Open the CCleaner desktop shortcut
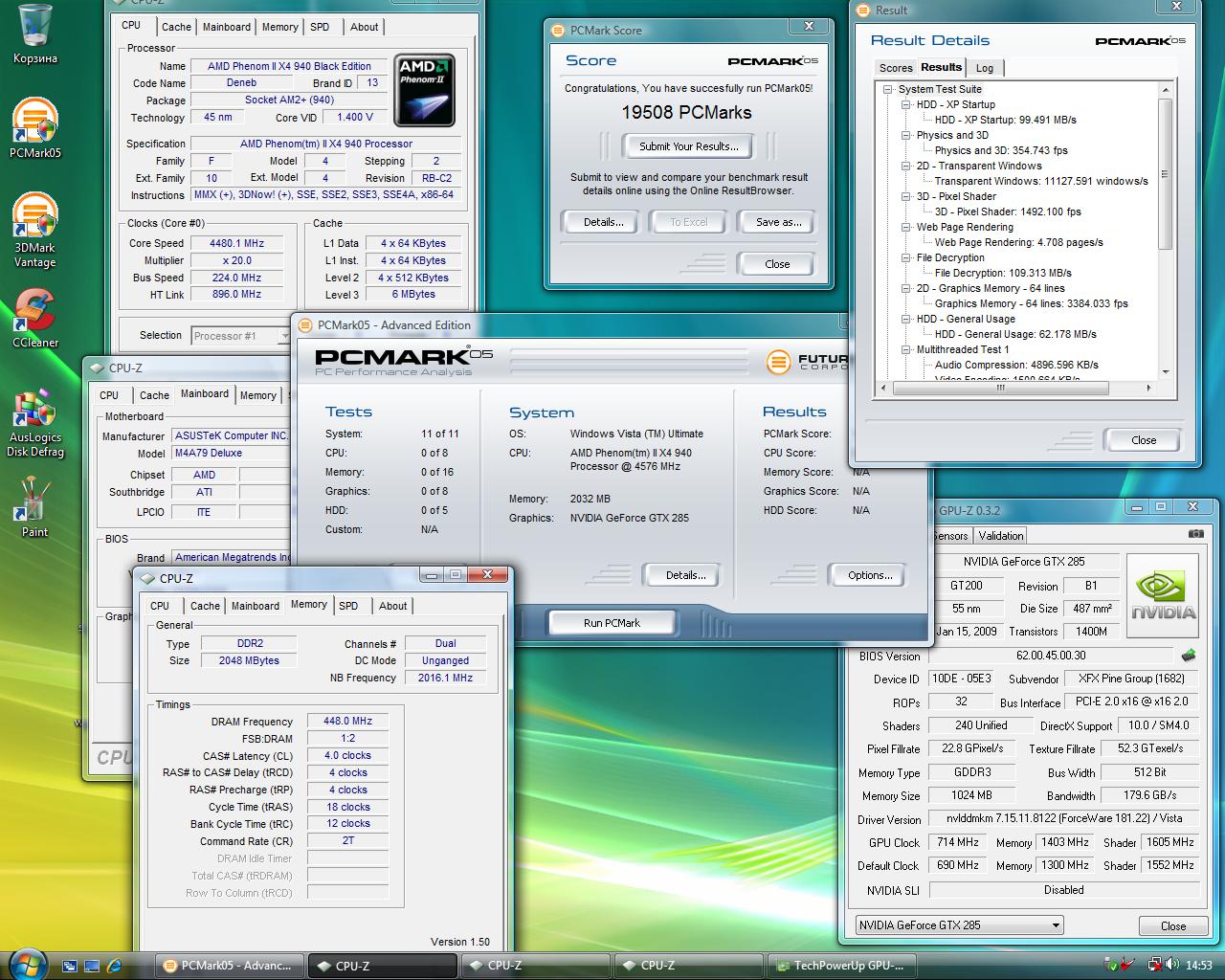 [x=34, y=319]
